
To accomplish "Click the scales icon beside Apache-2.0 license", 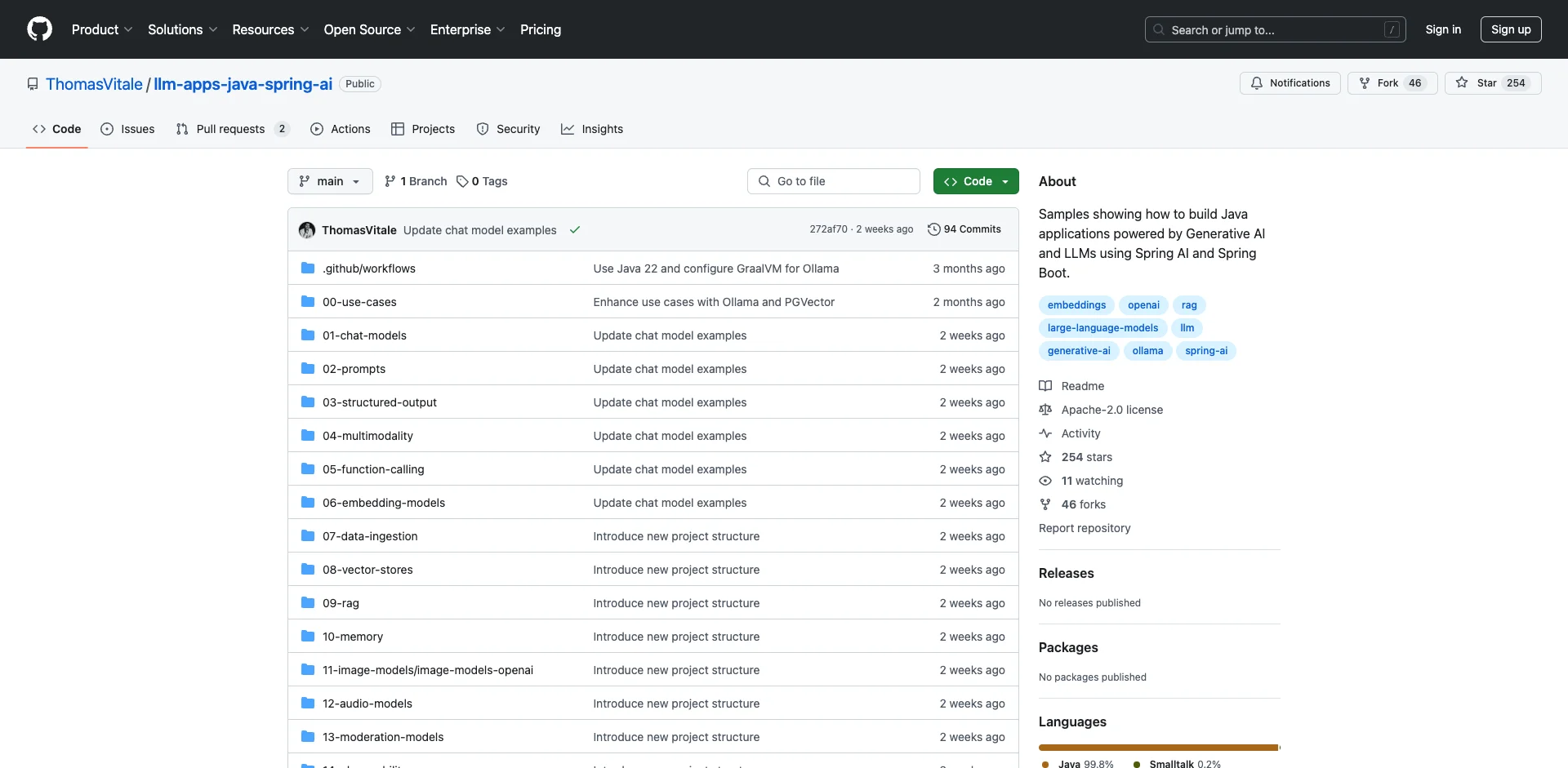I will 1045,410.
